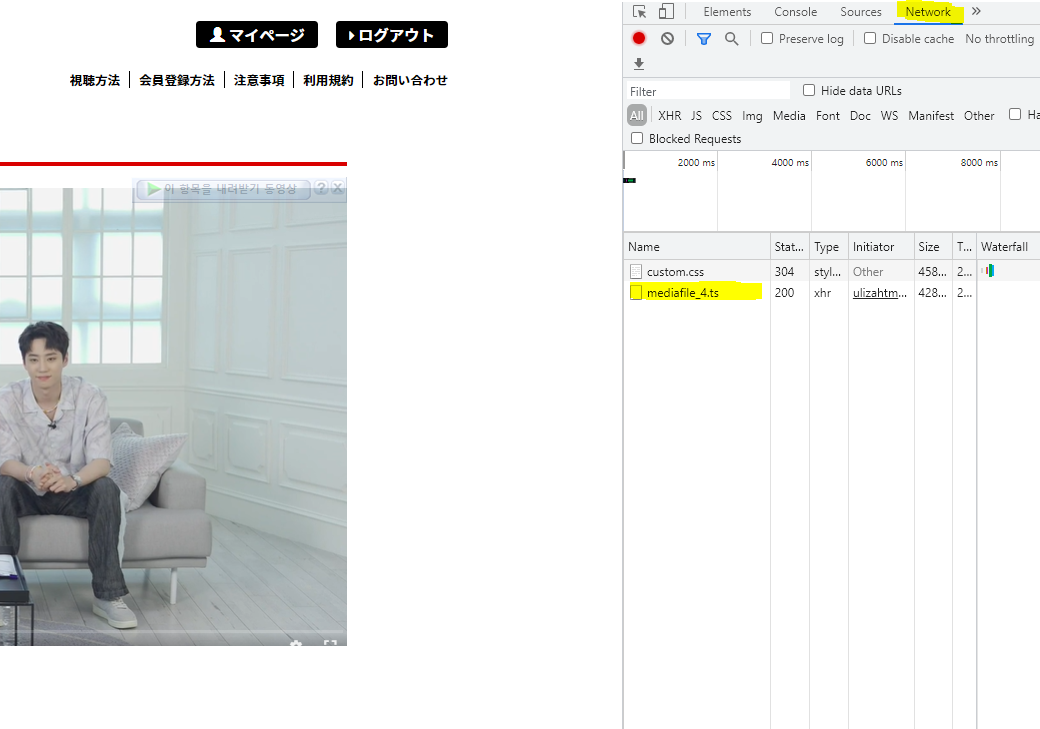The width and height of the screenshot is (1040, 729).
Task: Open the network search magnifier
Action: click(731, 39)
